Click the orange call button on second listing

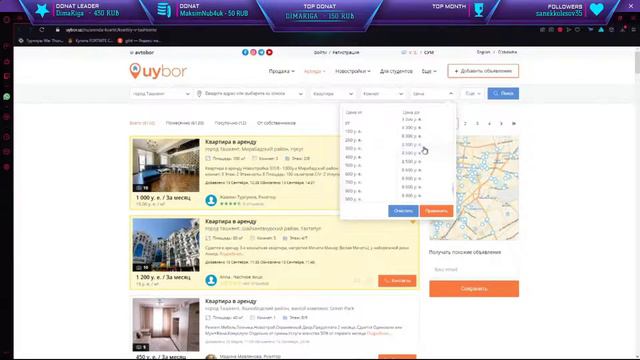coord(397,281)
